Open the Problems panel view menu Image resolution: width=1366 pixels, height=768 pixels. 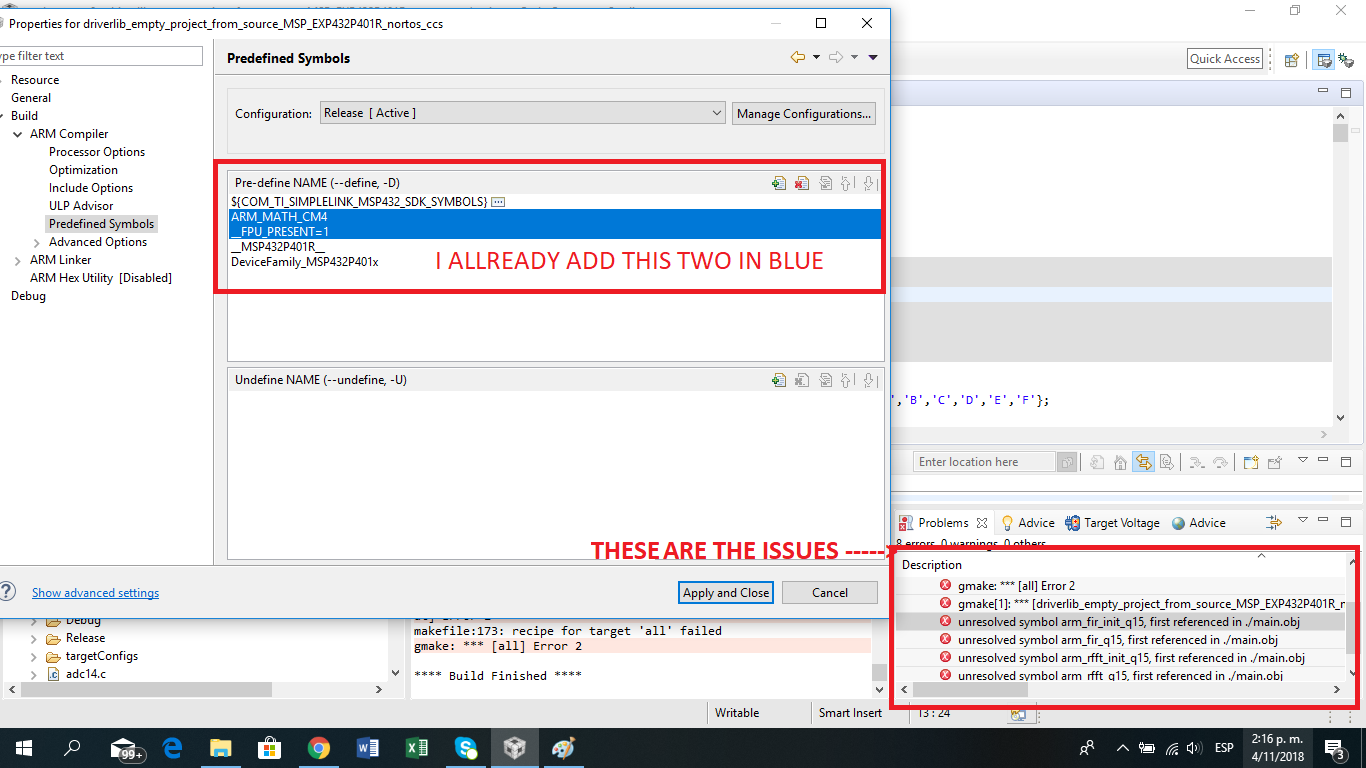[1303, 520]
